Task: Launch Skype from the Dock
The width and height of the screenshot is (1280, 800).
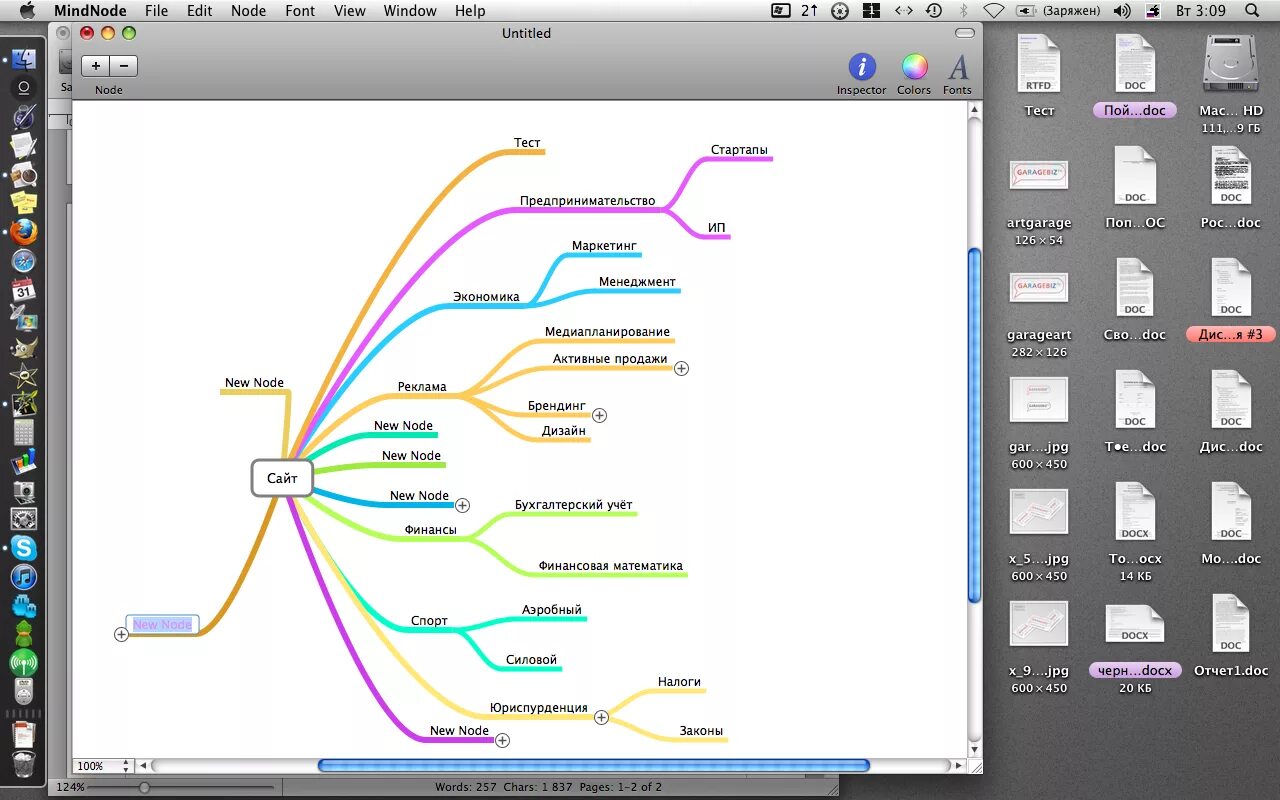Action: (x=22, y=548)
